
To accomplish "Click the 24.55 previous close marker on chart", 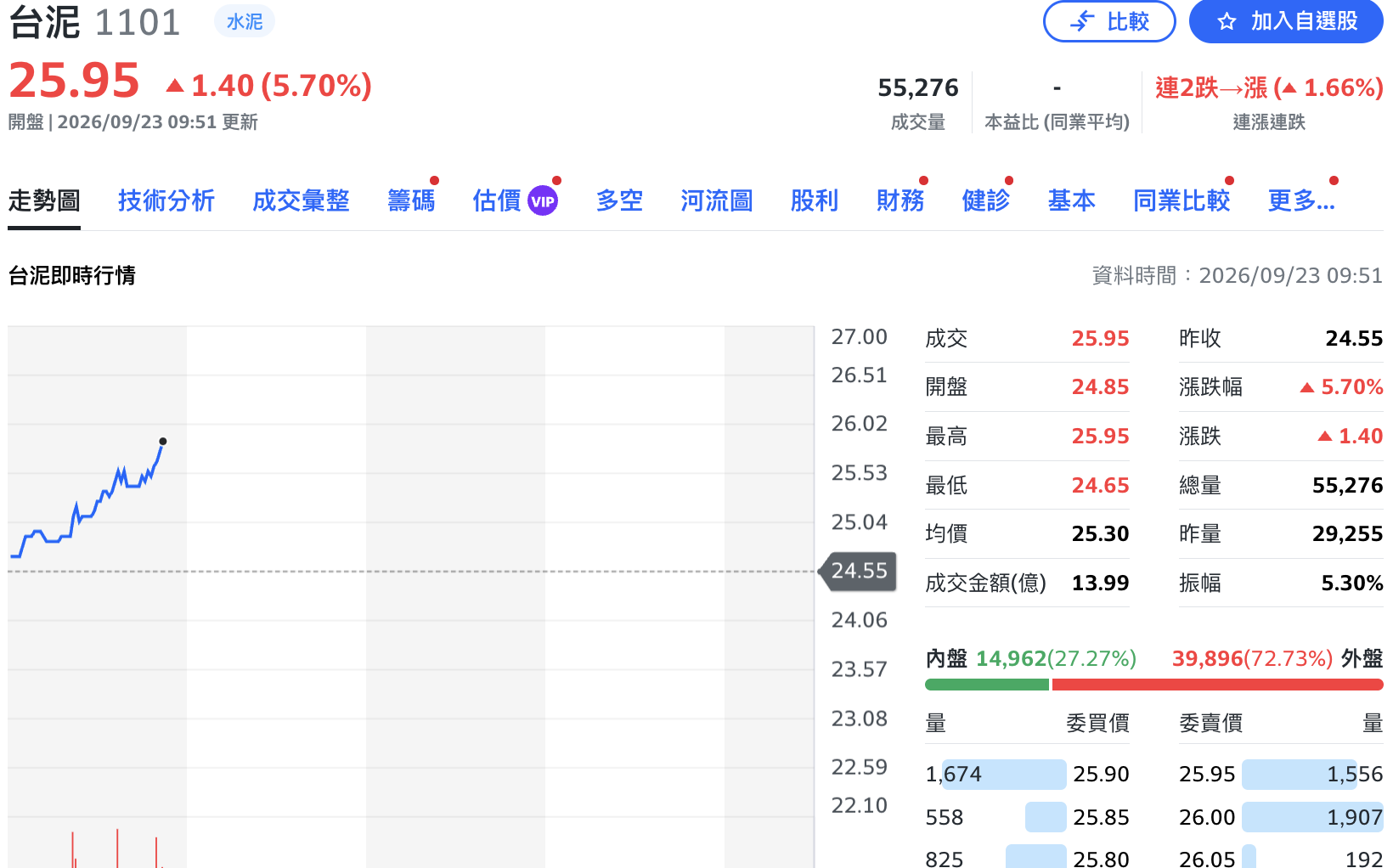I will pos(858,571).
